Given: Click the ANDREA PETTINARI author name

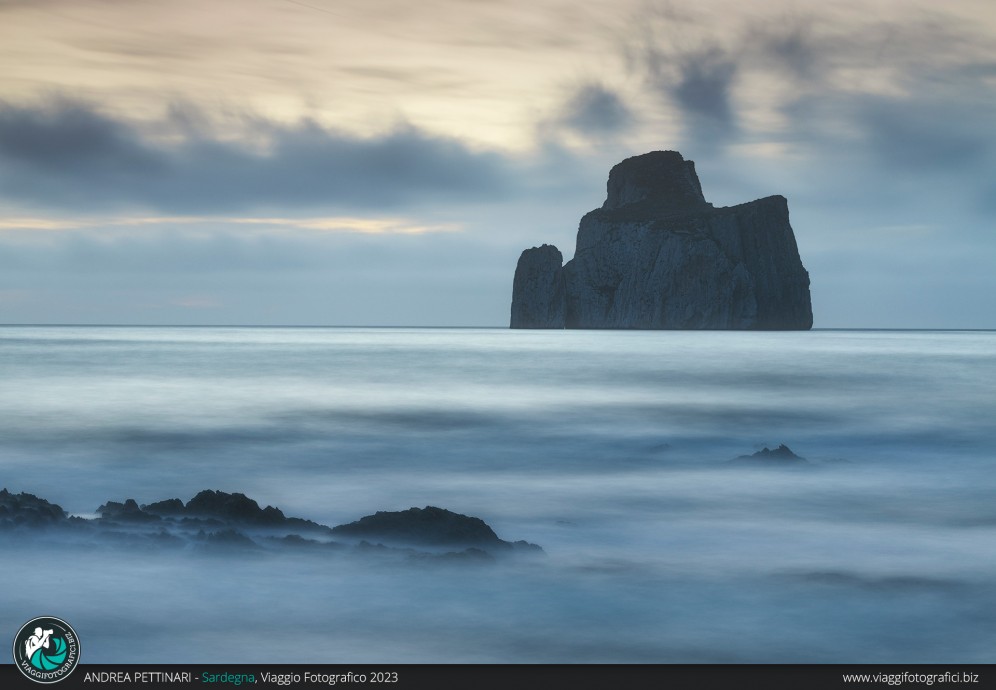Looking at the screenshot, I should pos(137,677).
